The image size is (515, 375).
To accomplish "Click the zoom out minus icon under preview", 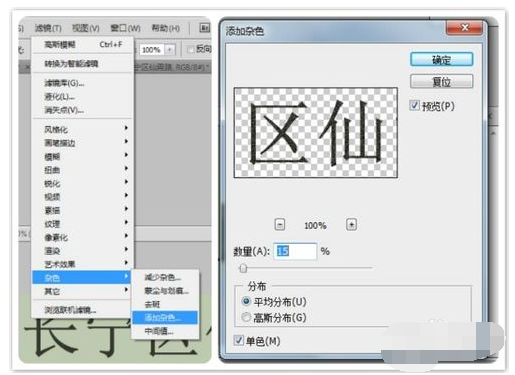I will (280, 225).
